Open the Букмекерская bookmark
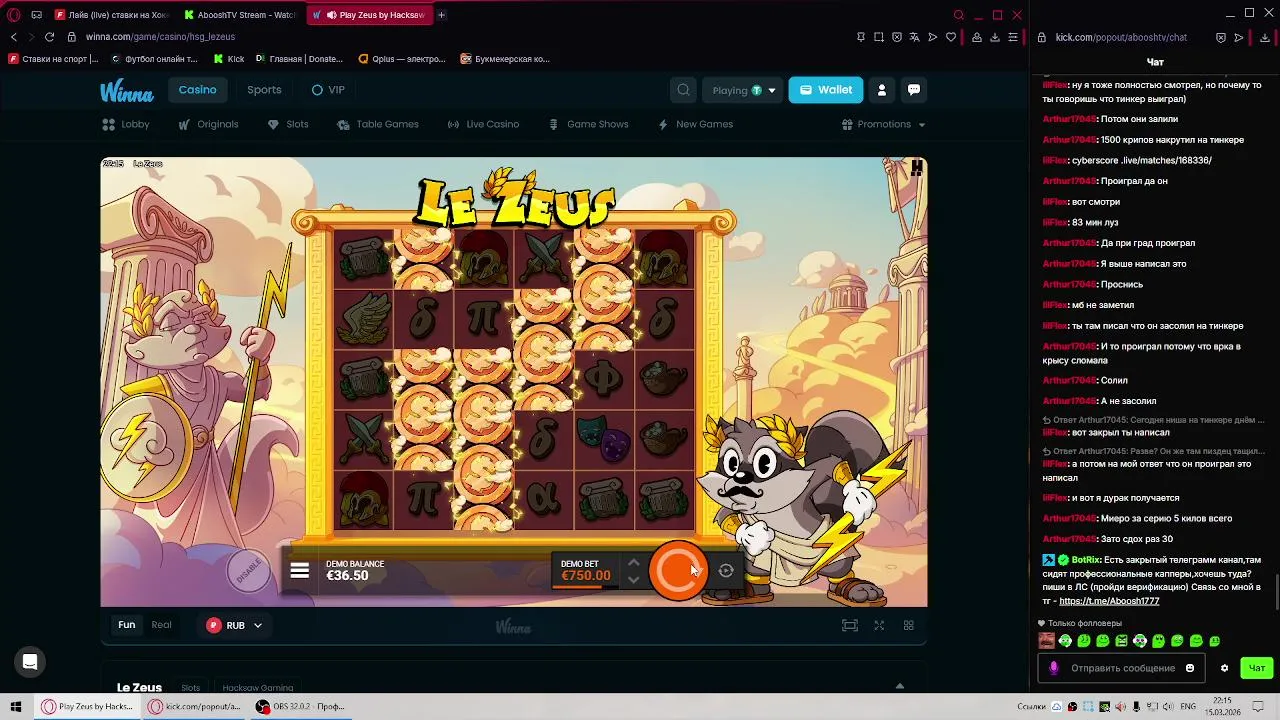This screenshot has width=1280, height=720. (505, 59)
